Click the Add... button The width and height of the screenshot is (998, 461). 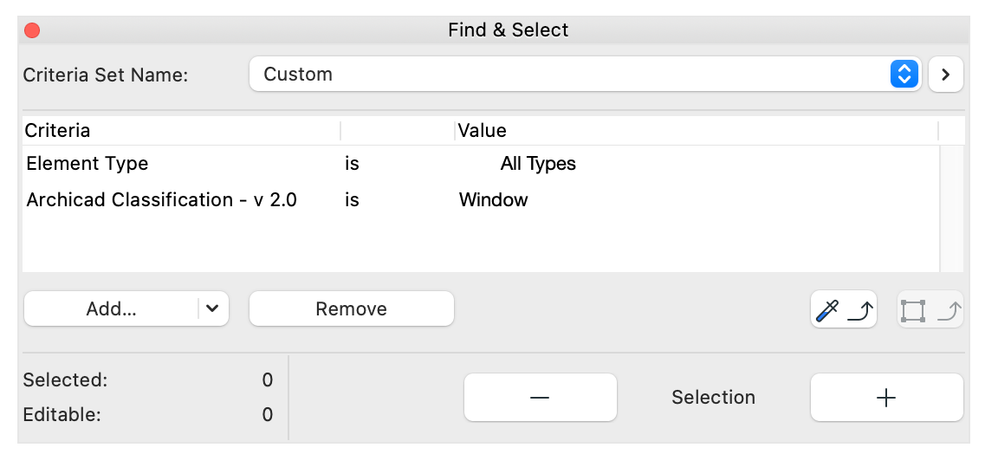pos(111,309)
